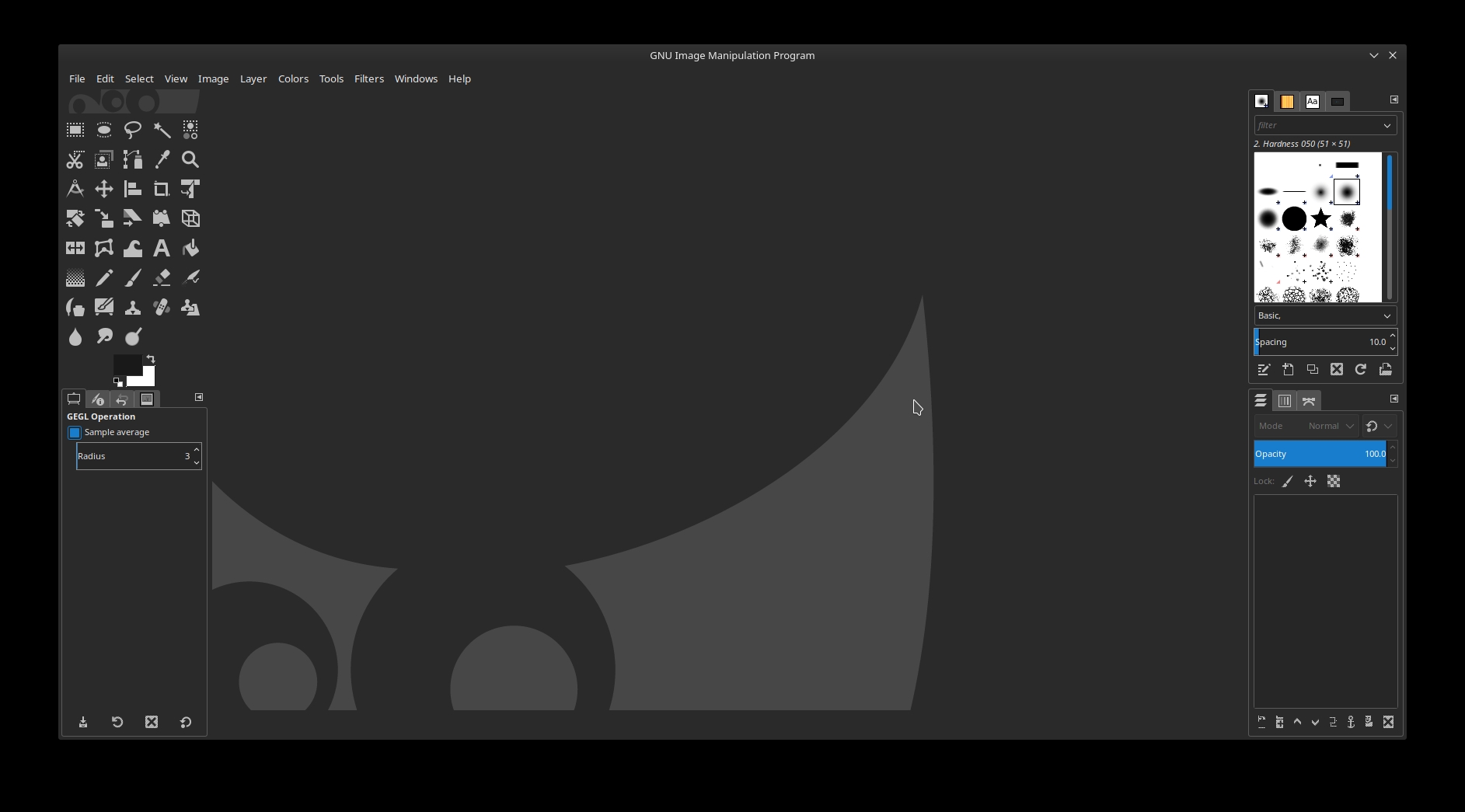Select the Color Picker eyedropper tool

162,159
